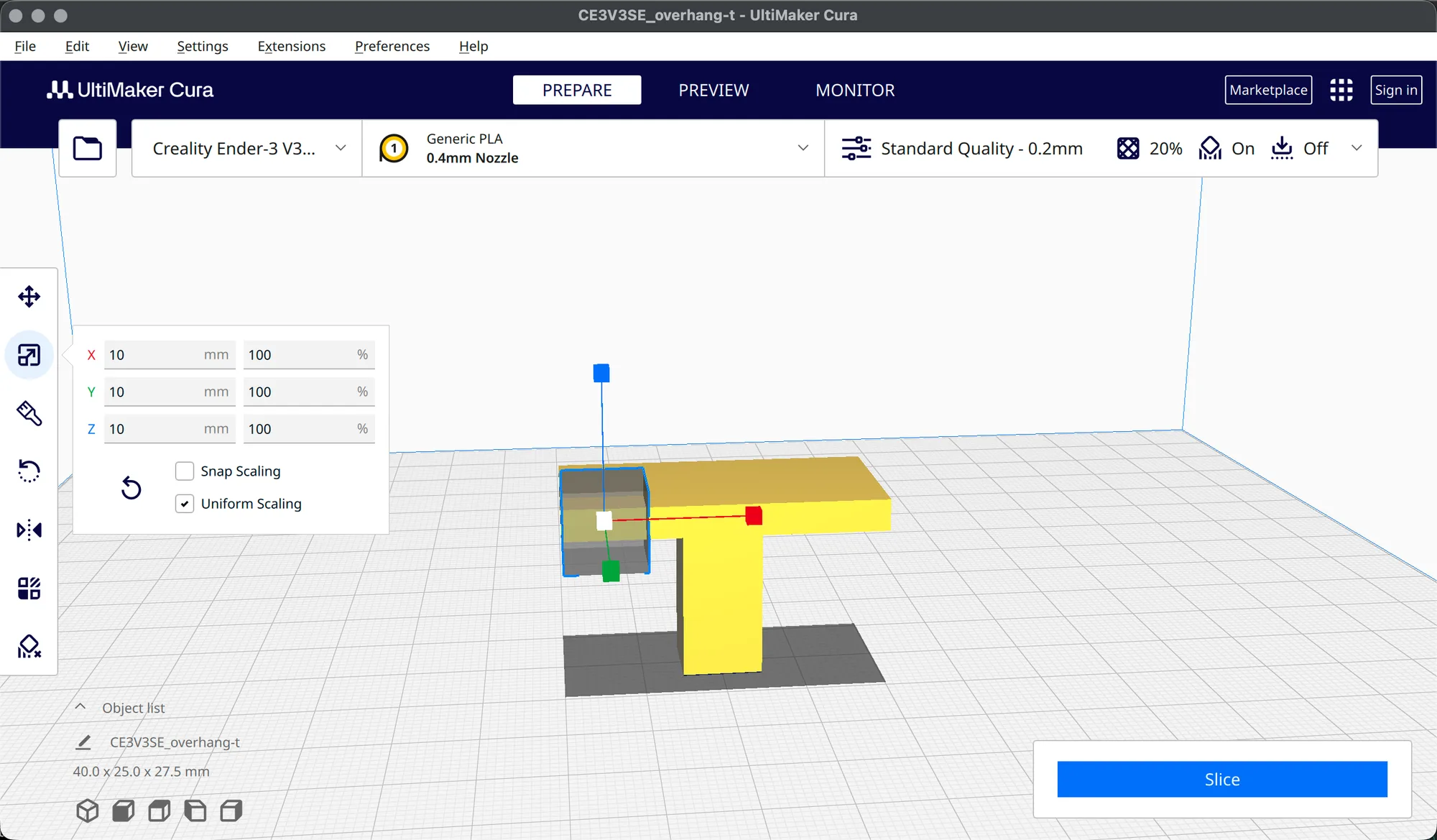This screenshot has height=840, width=1437.
Task: Click the Open File folder icon
Action: click(x=88, y=148)
